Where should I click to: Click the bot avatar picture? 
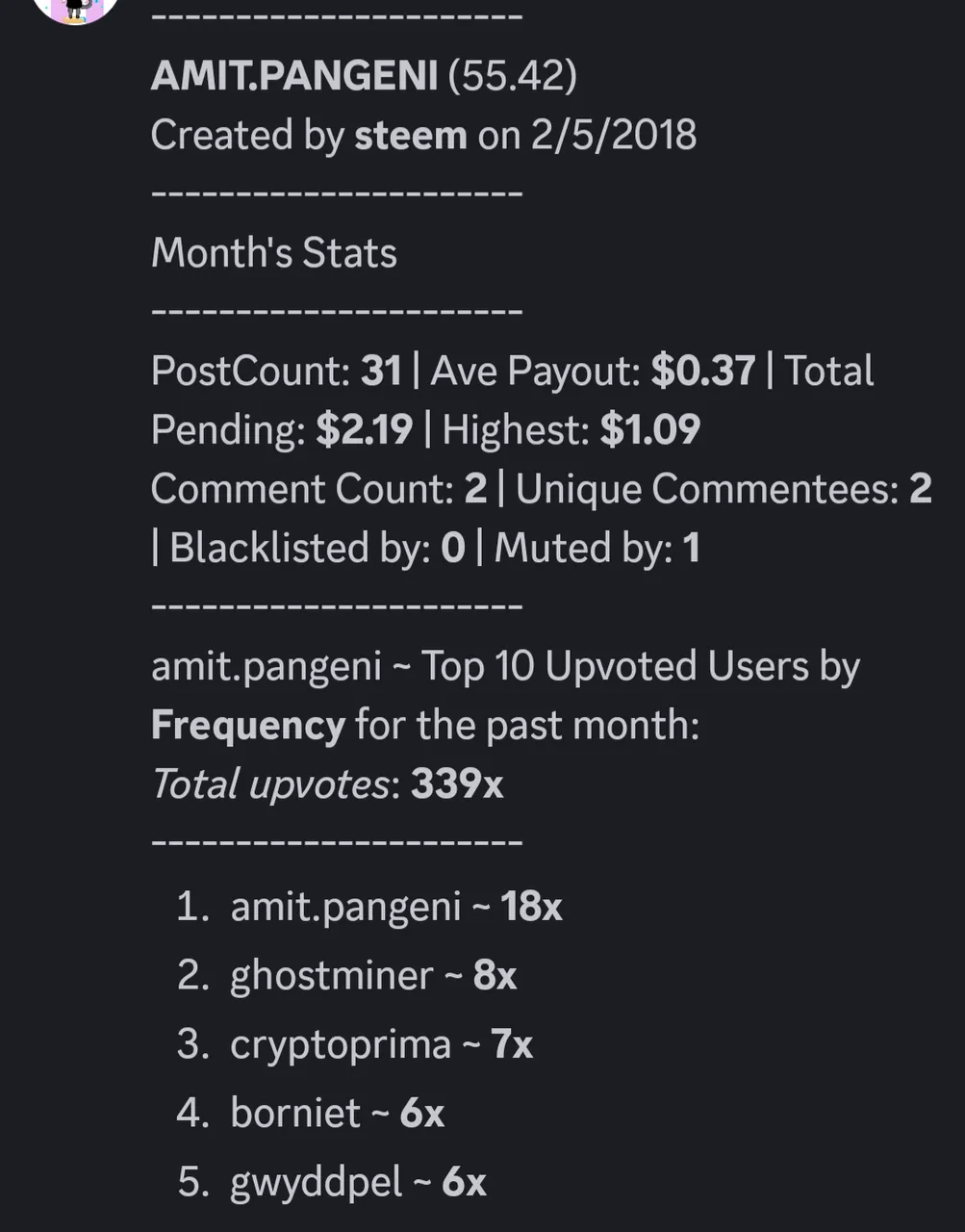click(75, 9)
